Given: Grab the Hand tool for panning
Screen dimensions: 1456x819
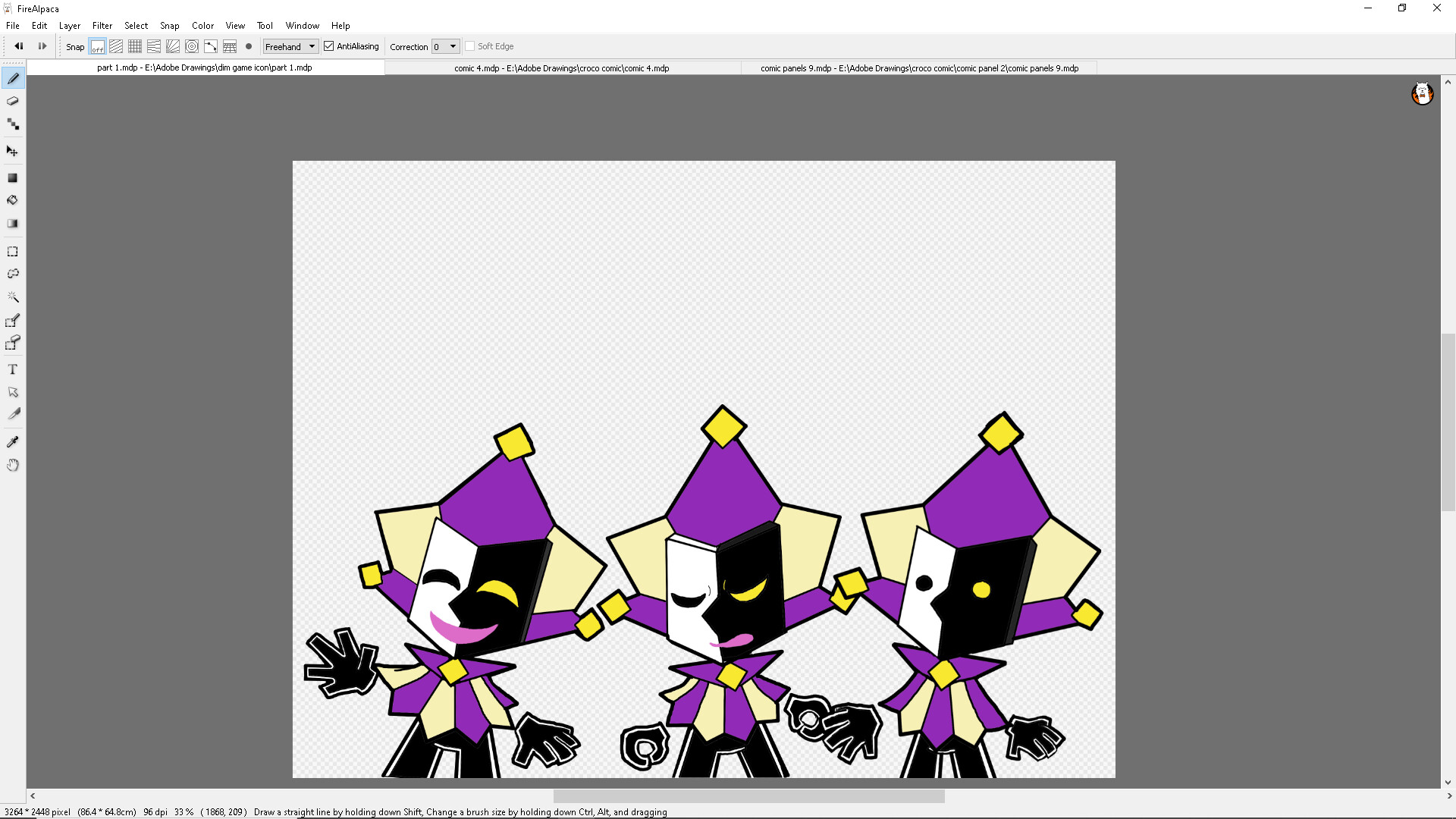Looking at the screenshot, I should pyautogui.click(x=13, y=465).
